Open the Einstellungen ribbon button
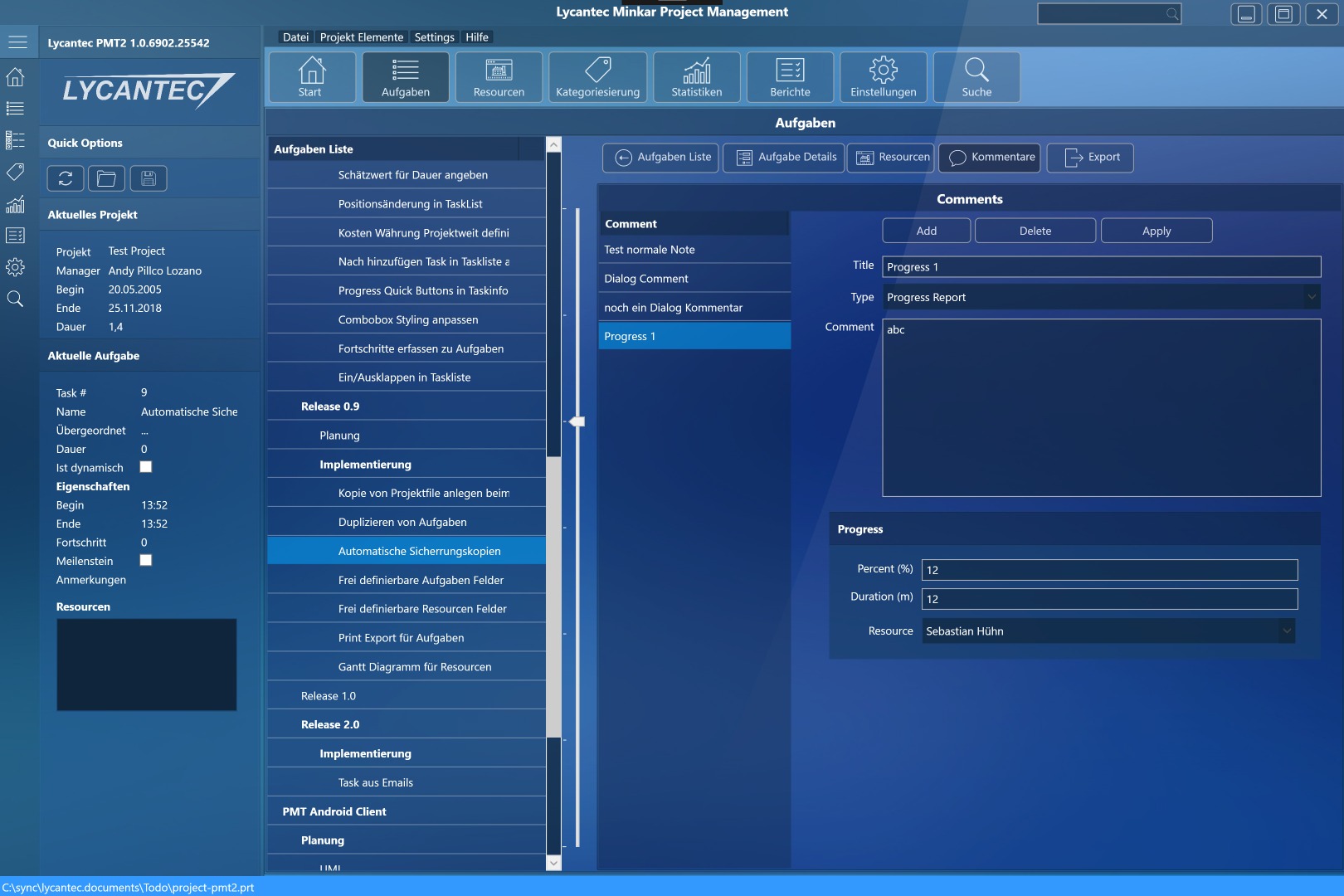Image resolution: width=1344 pixels, height=896 pixels. click(x=884, y=77)
